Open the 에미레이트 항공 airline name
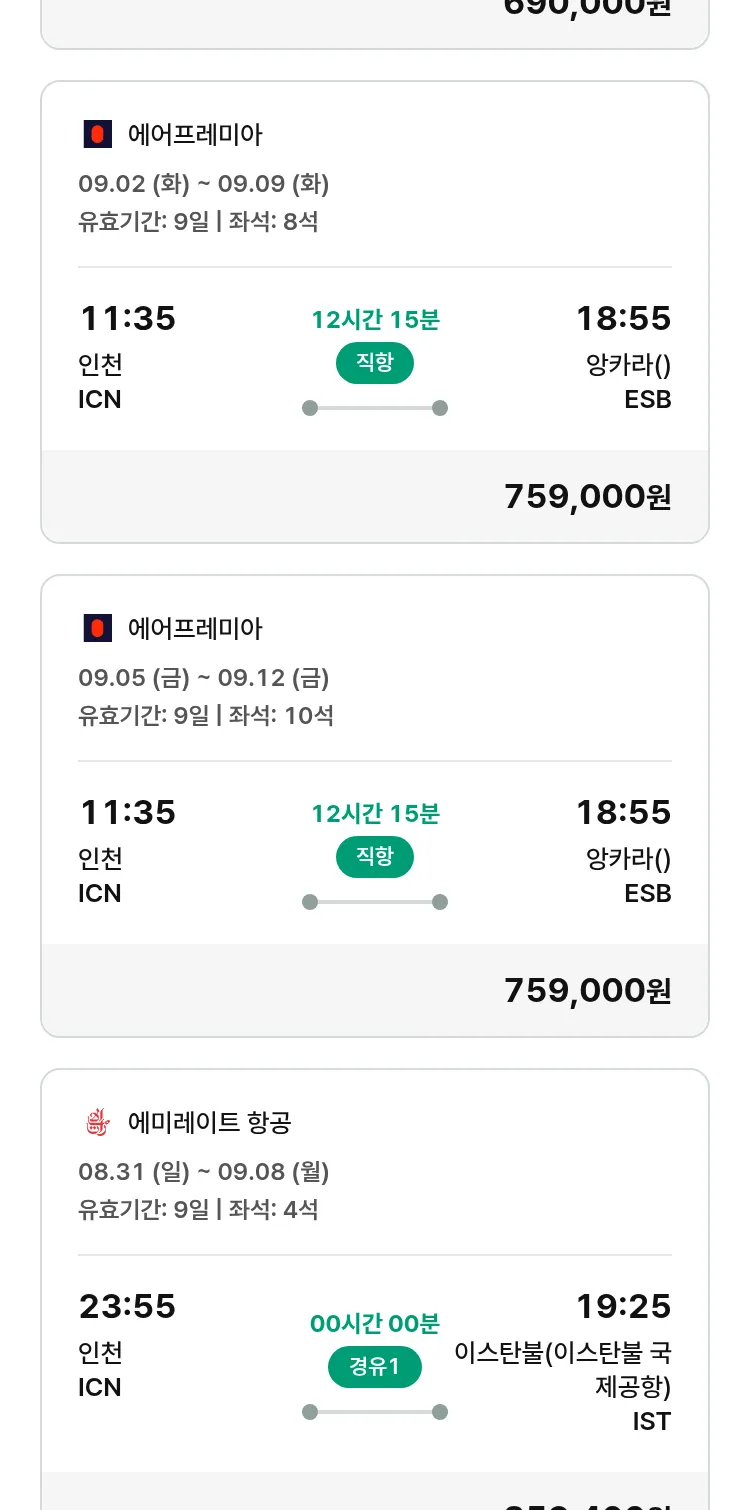The width and height of the screenshot is (750, 1510). click(210, 1122)
